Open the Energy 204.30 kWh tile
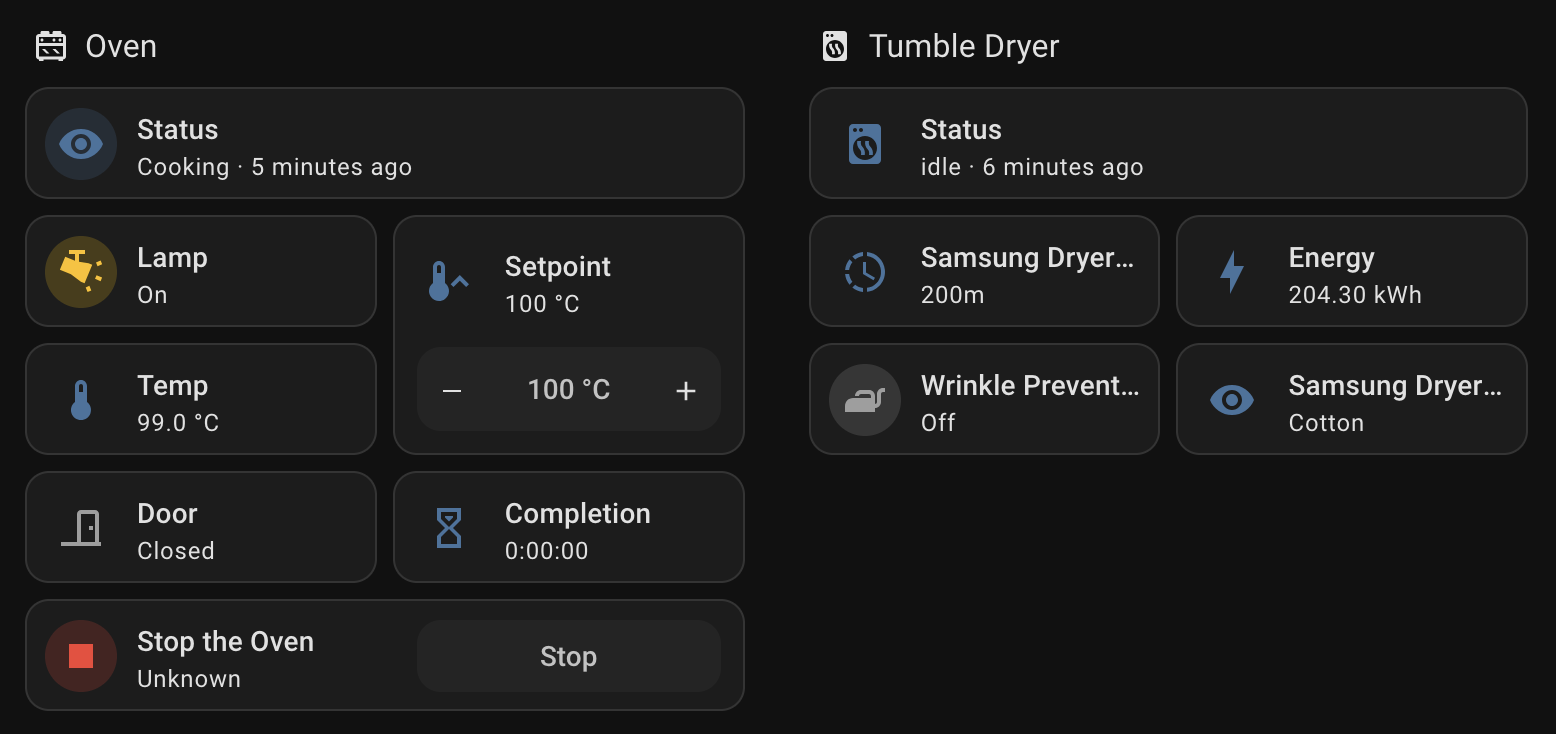The height and width of the screenshot is (734, 1556). (1352, 271)
